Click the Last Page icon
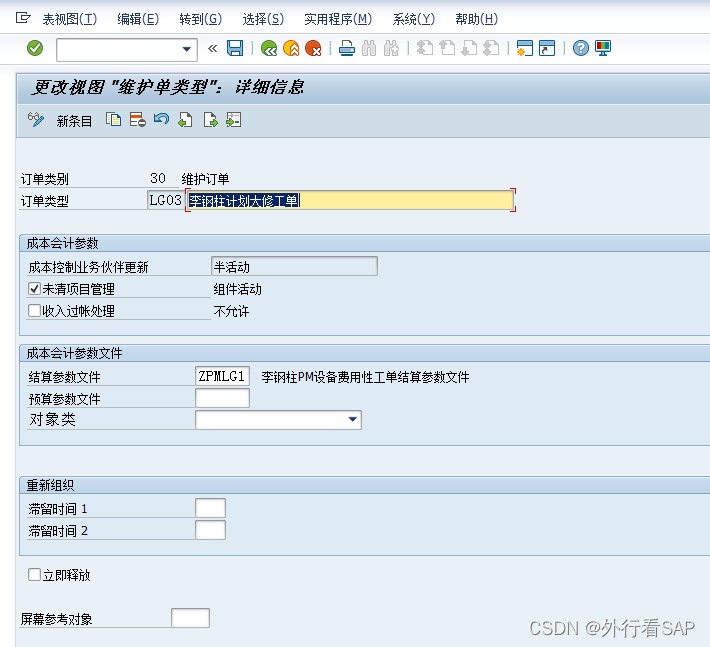 (491, 48)
